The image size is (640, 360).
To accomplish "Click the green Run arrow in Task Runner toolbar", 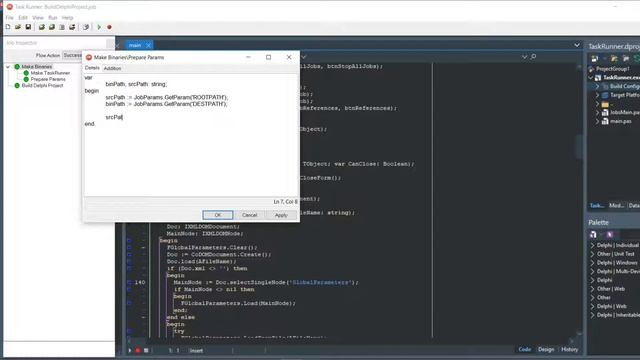I will 99,27.
